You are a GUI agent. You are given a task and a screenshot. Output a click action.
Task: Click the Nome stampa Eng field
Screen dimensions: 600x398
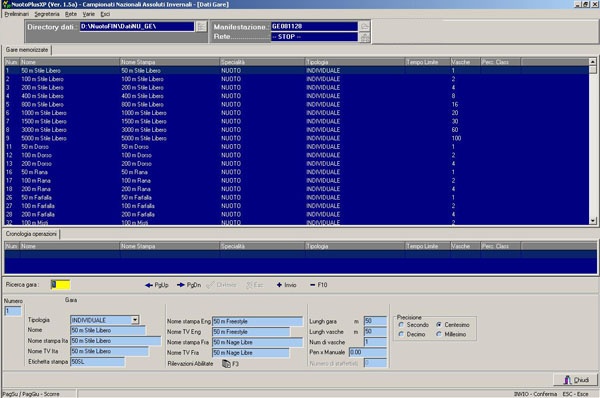point(257,321)
